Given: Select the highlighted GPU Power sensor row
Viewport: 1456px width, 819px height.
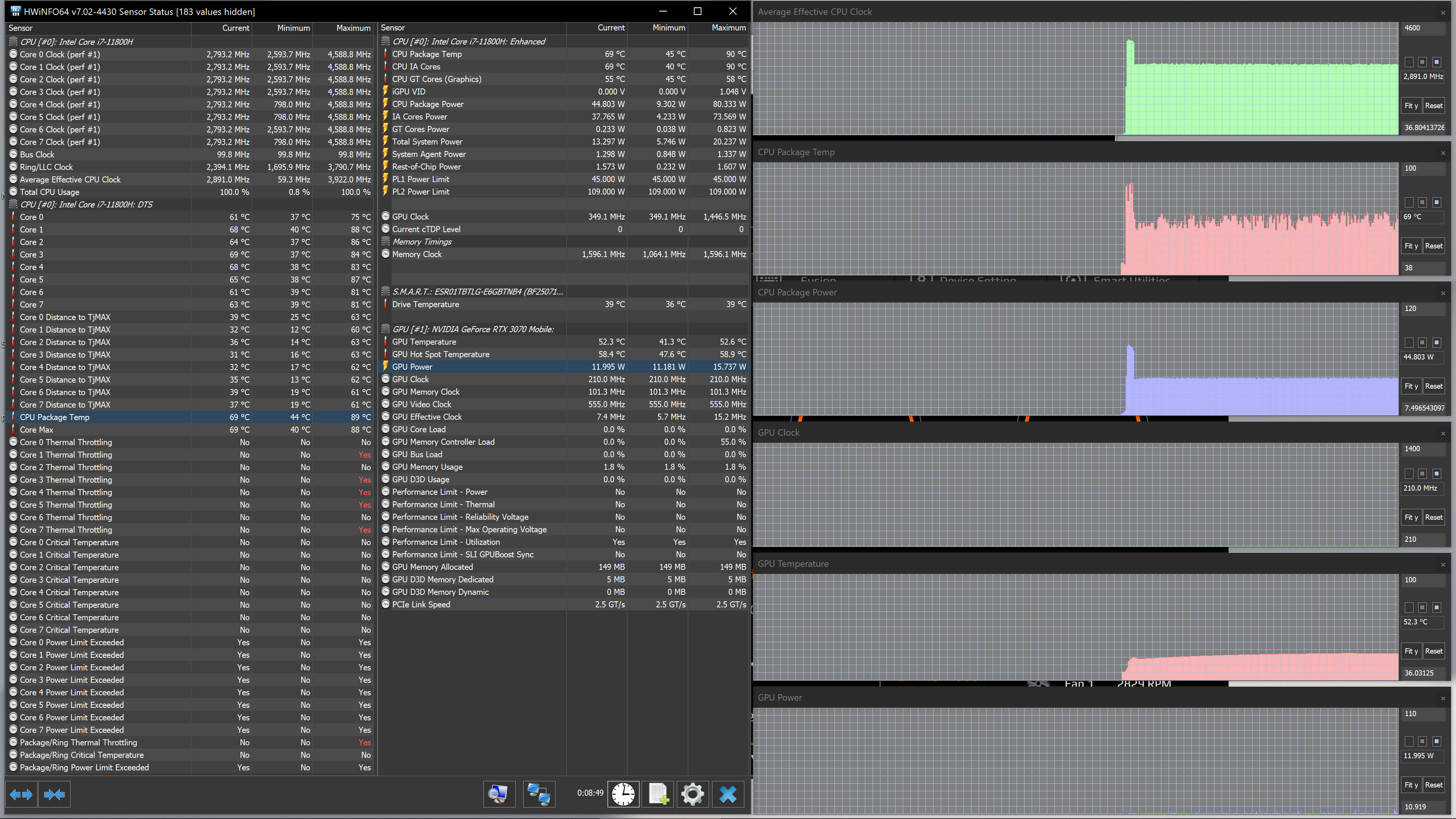Looking at the screenshot, I should point(412,367).
